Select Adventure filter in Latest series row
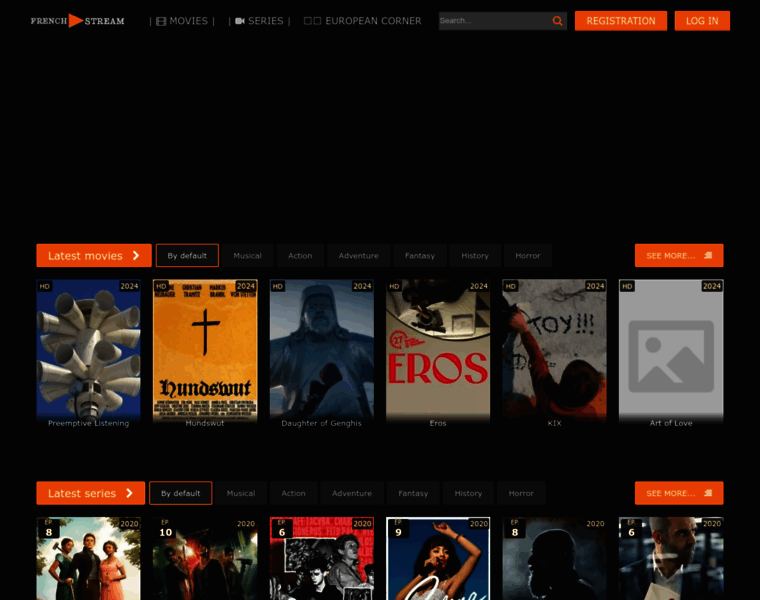Image resolution: width=760 pixels, height=600 pixels. click(x=352, y=493)
